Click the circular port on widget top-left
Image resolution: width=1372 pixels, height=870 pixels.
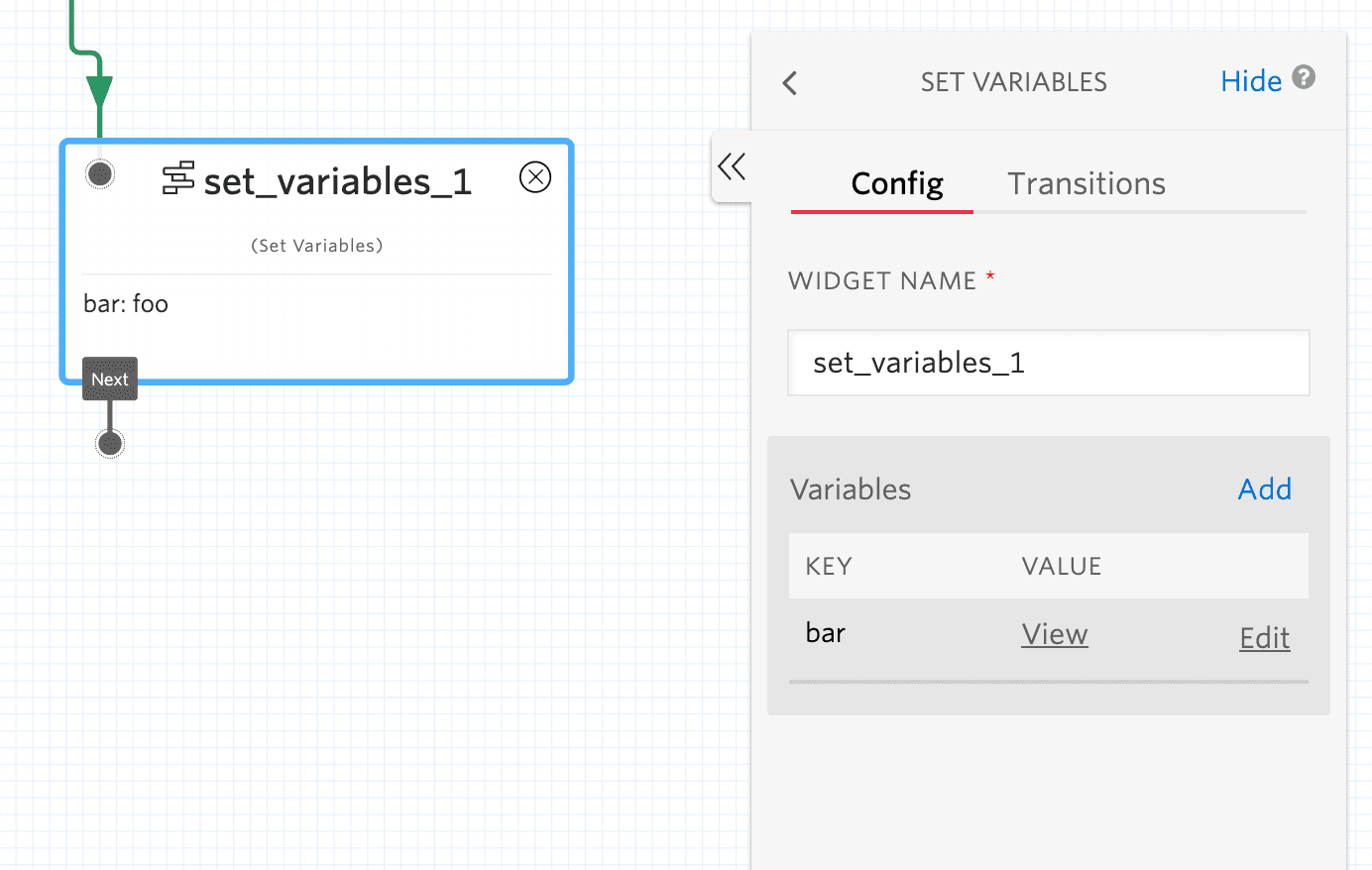(99, 173)
